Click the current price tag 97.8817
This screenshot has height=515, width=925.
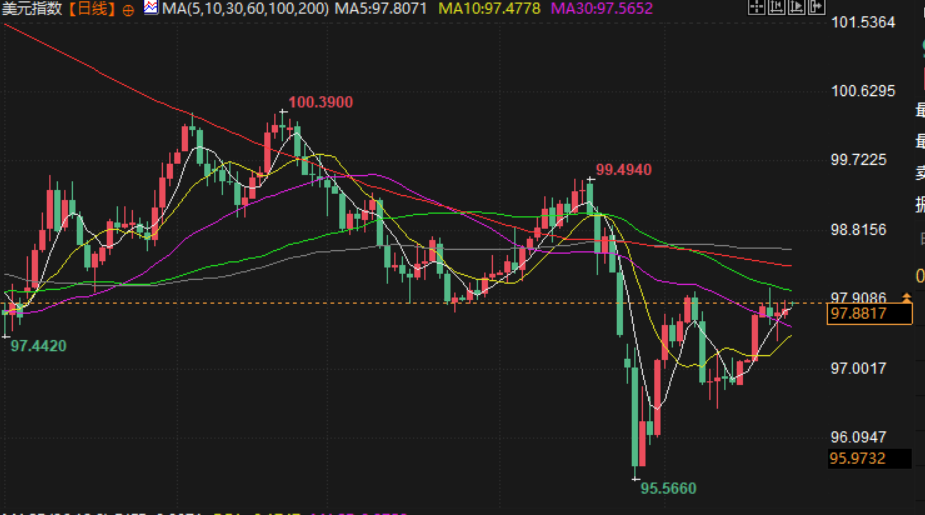click(x=870, y=314)
